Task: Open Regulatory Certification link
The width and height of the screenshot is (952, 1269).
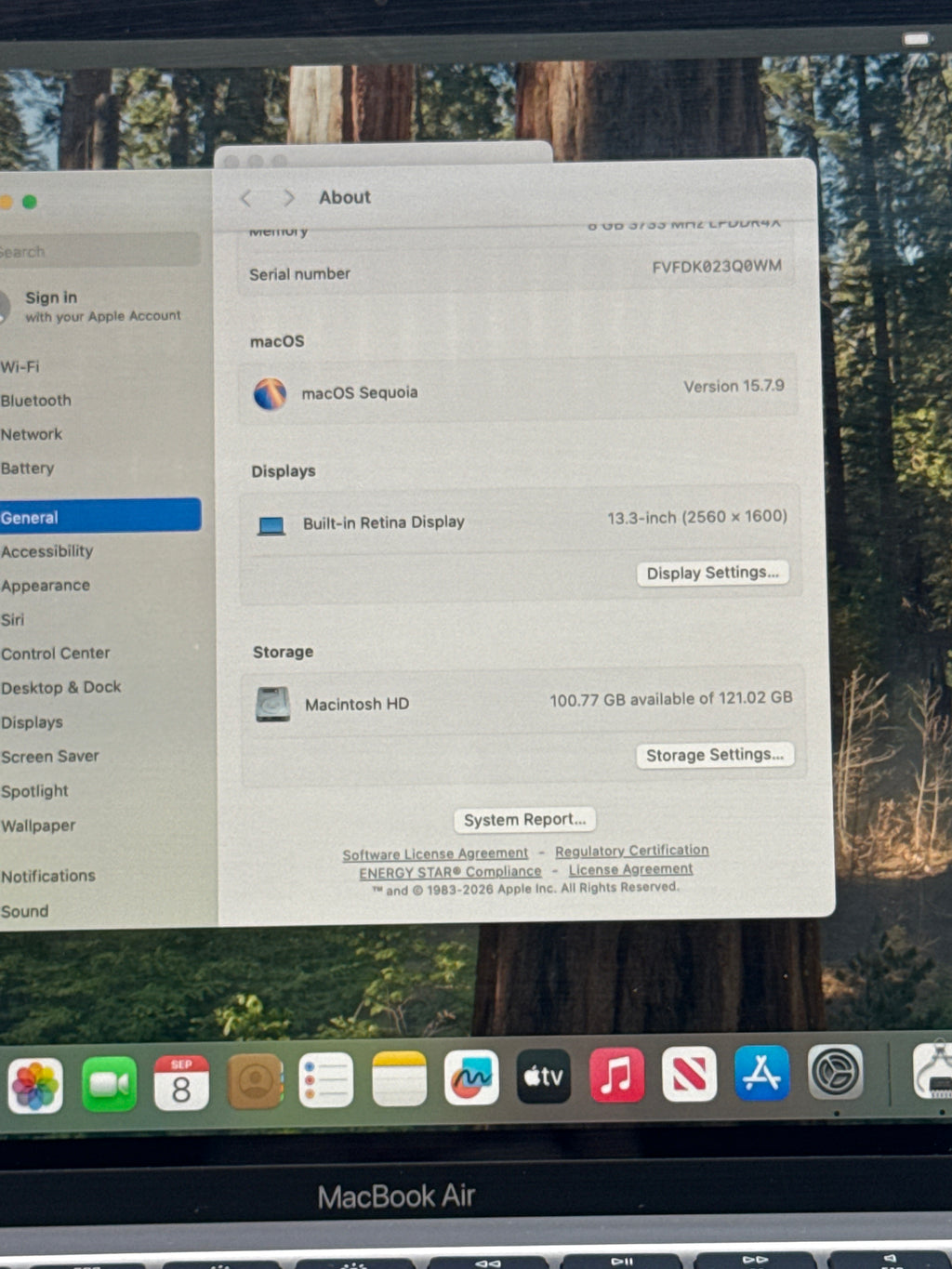Action: pos(632,851)
